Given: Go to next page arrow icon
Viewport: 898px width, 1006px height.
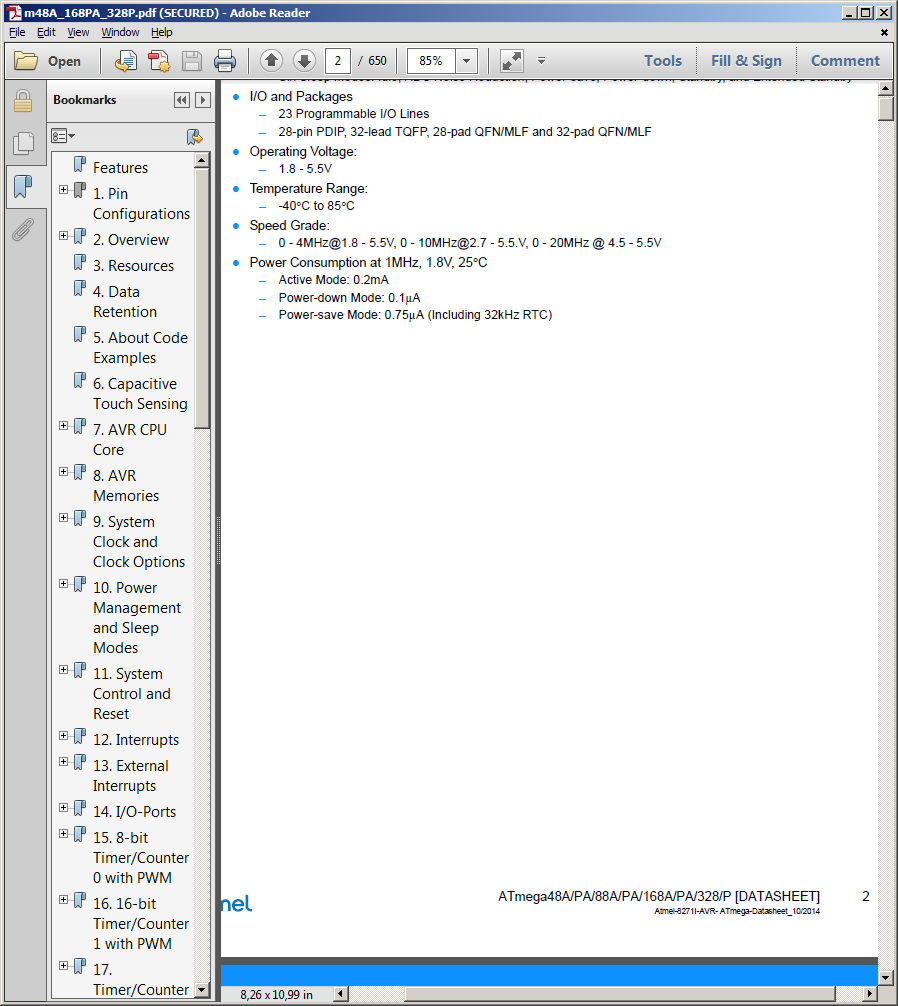Looking at the screenshot, I should point(305,61).
